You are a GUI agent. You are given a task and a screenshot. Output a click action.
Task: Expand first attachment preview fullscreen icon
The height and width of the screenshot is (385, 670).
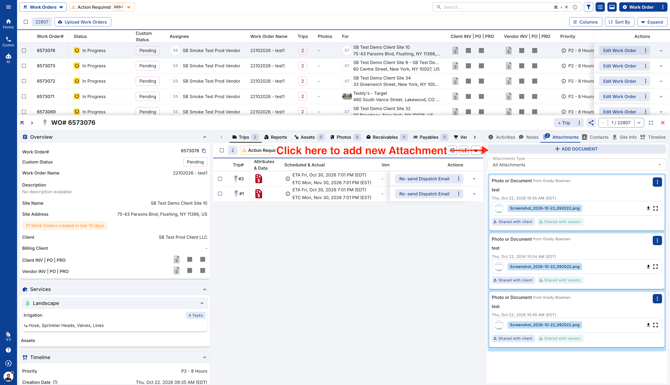pos(655,208)
